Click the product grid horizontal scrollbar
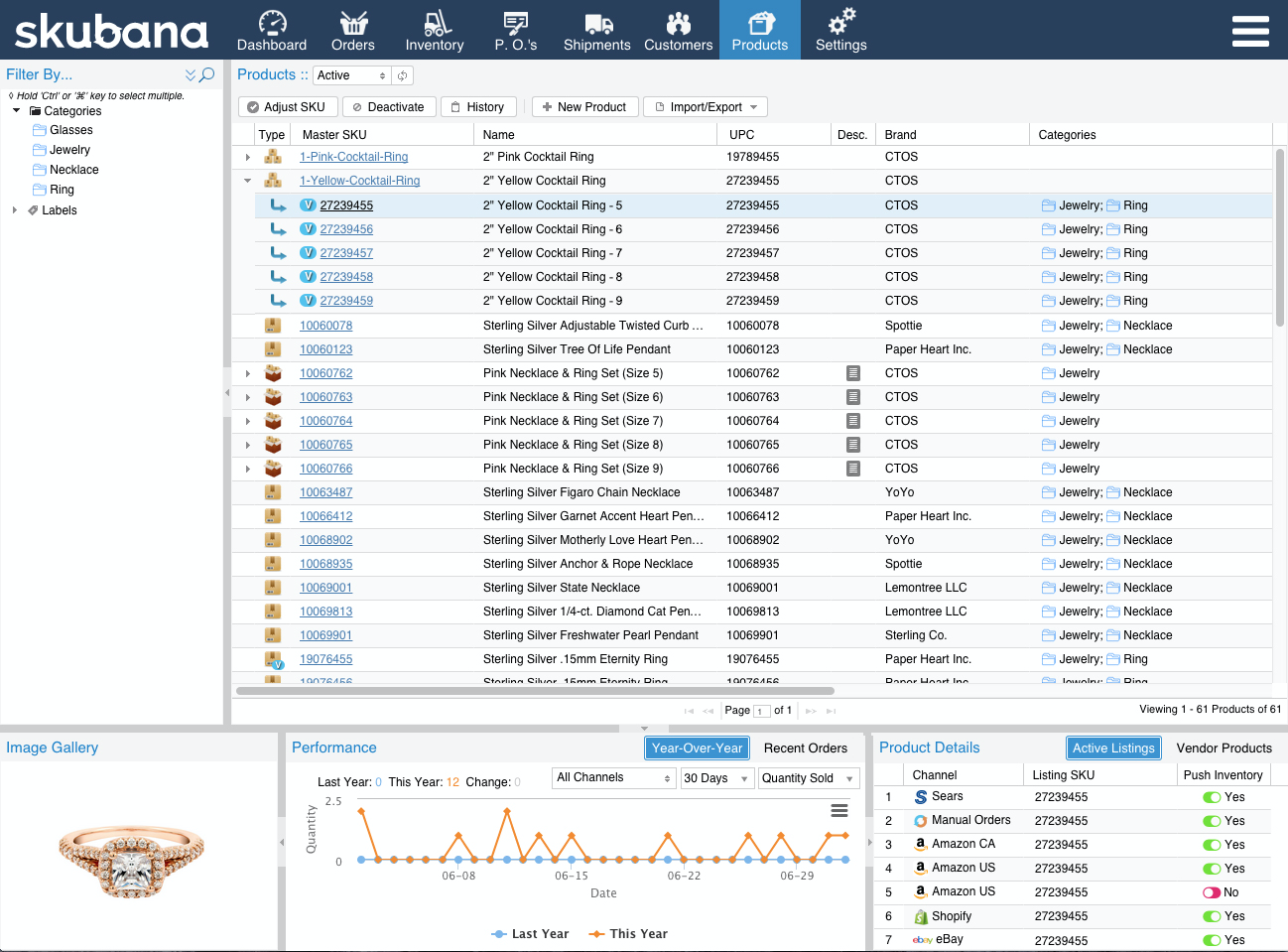1288x952 pixels. [x=535, y=691]
